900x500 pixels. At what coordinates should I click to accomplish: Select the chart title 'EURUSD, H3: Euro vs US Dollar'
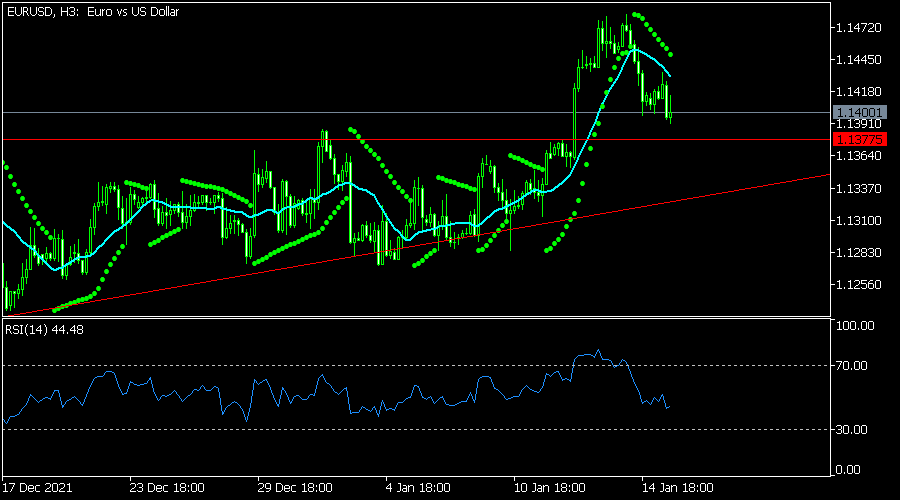pos(93,11)
